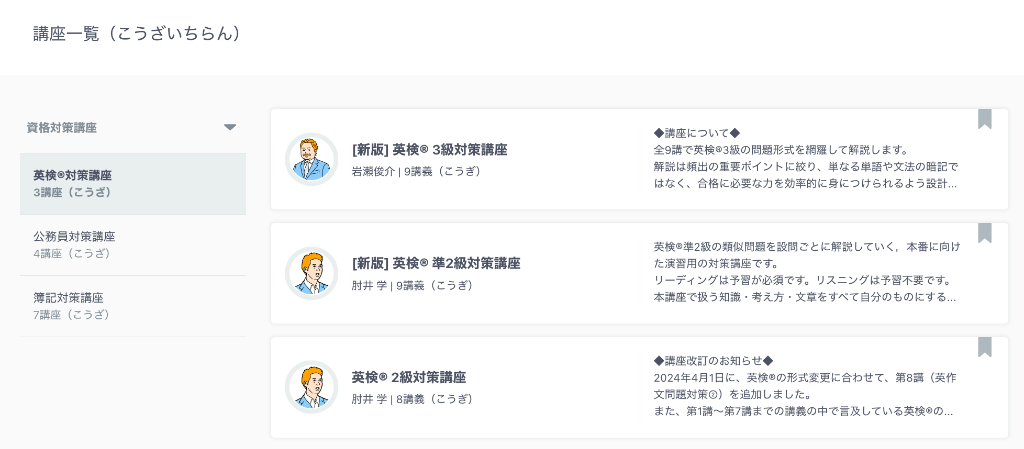The width and height of the screenshot is (1024, 449).
Task: Click instructor avatar of 英検 3級 course
Action: pyautogui.click(x=312, y=159)
